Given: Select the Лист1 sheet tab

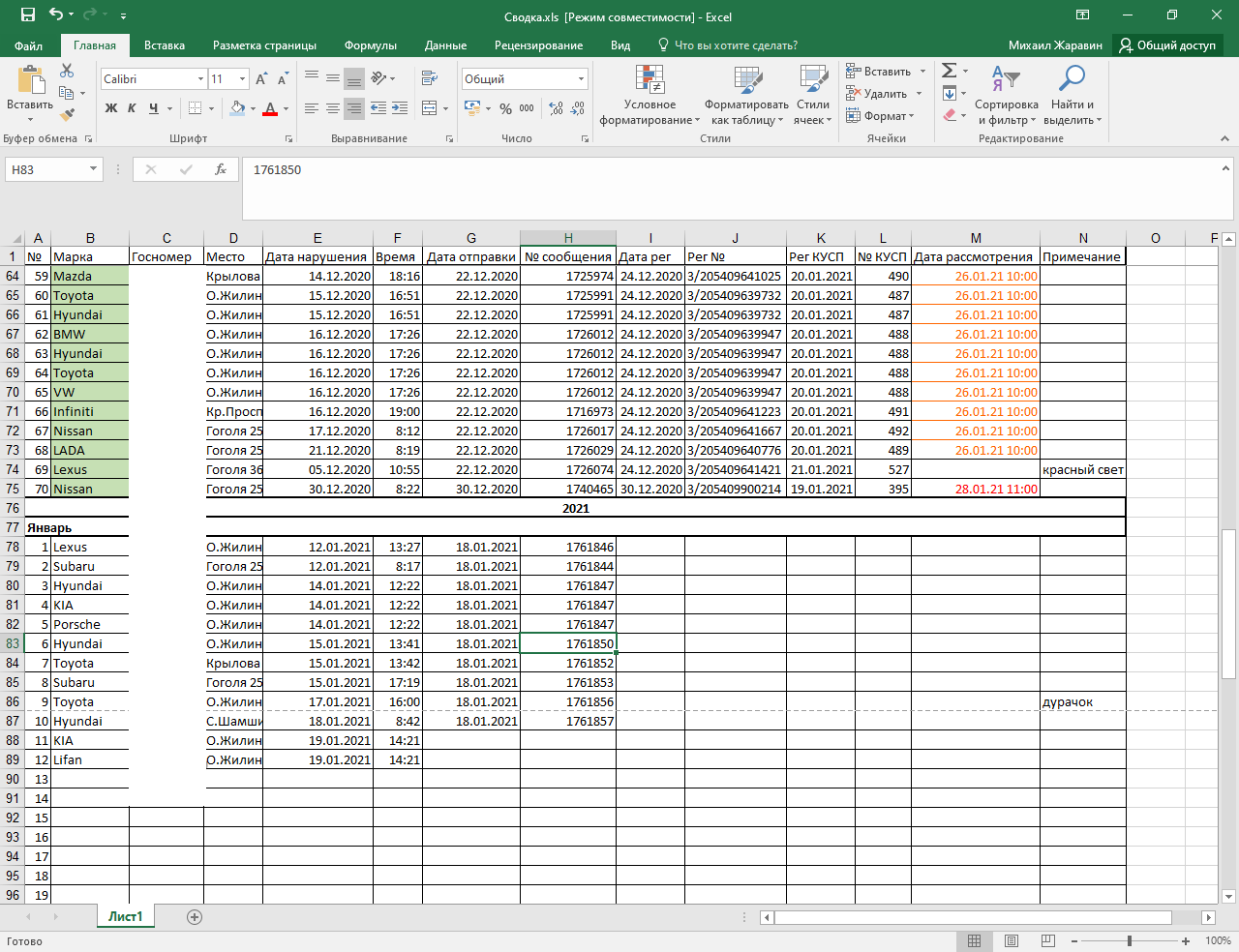Looking at the screenshot, I should click(x=126, y=916).
